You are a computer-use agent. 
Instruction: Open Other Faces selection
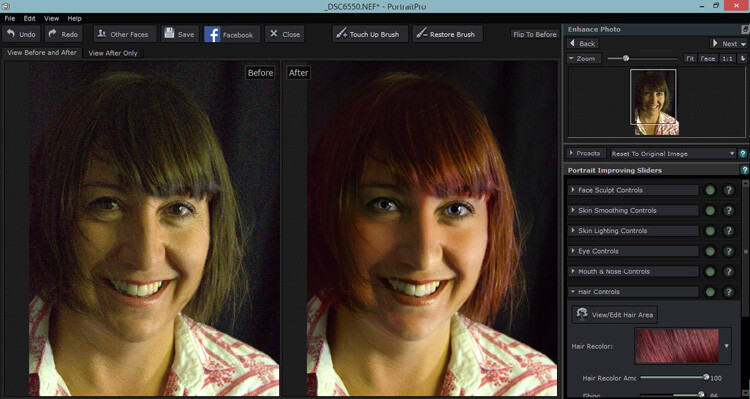(x=125, y=34)
